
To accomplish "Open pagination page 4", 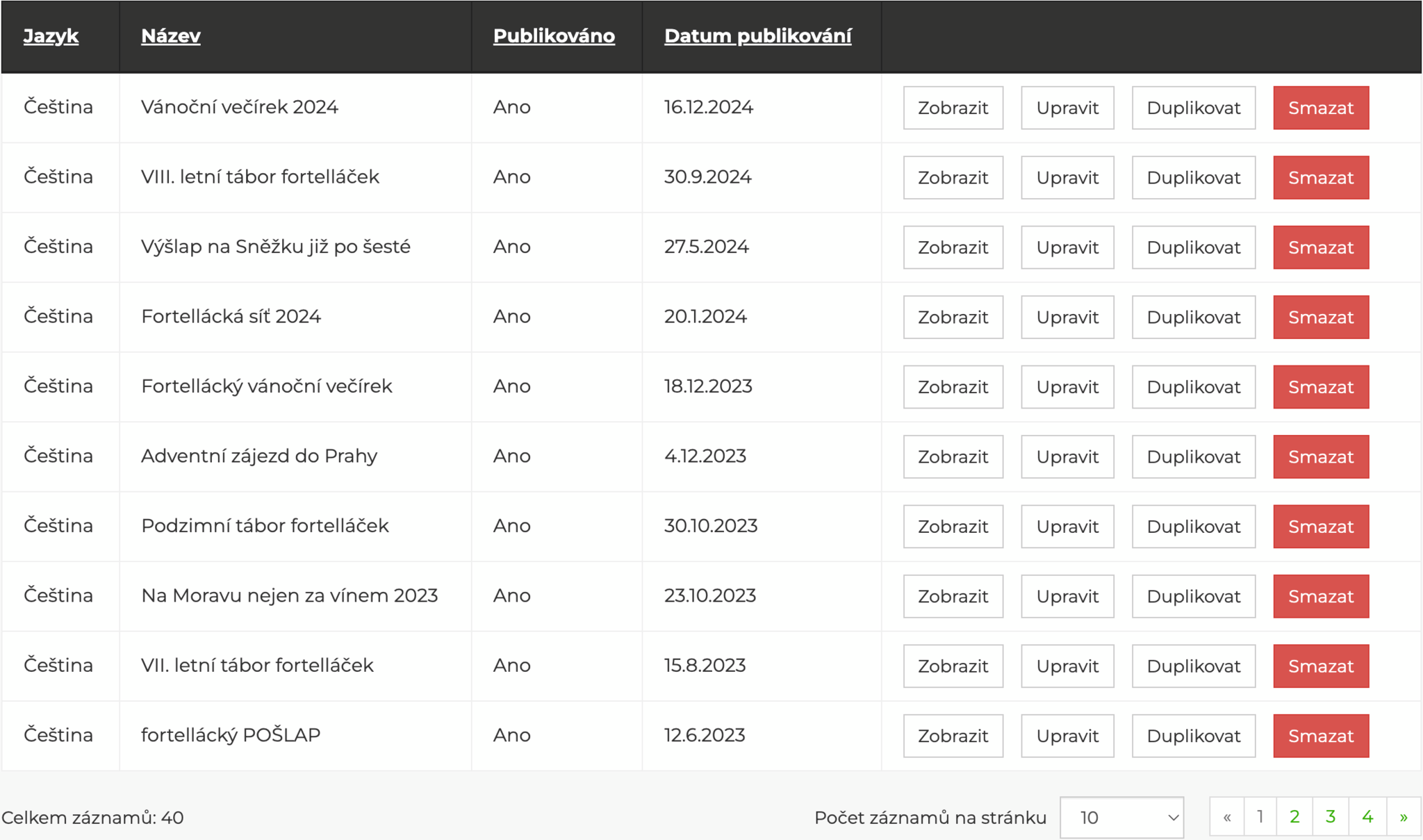I will (1367, 816).
